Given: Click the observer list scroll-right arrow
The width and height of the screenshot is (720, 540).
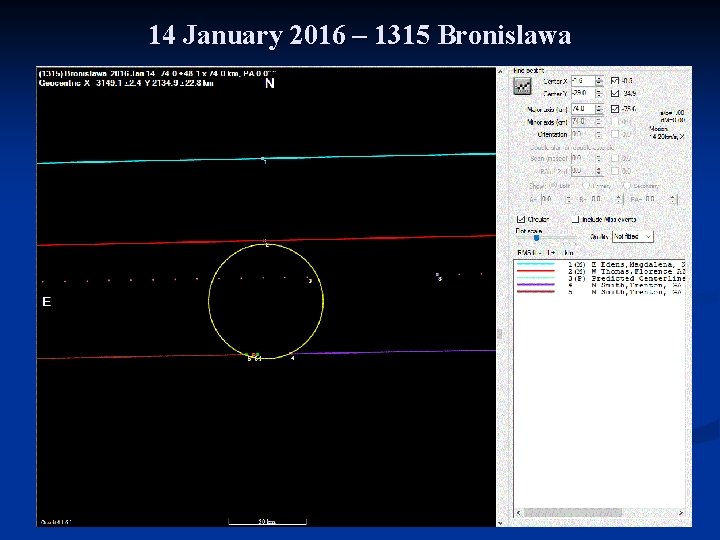Looking at the screenshot, I should tap(681, 513).
